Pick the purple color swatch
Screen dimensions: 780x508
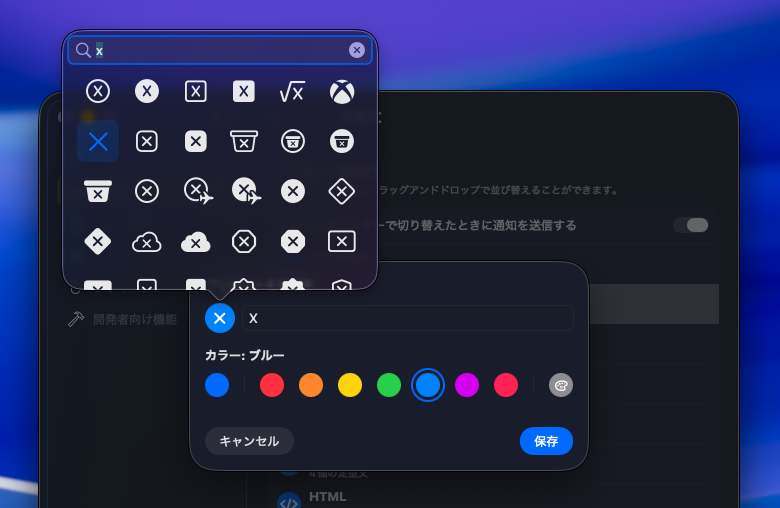467,385
